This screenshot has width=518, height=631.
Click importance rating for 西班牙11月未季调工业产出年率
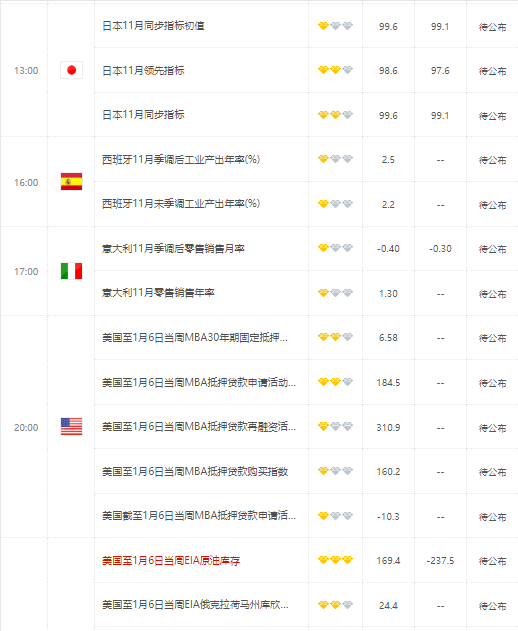(335, 204)
